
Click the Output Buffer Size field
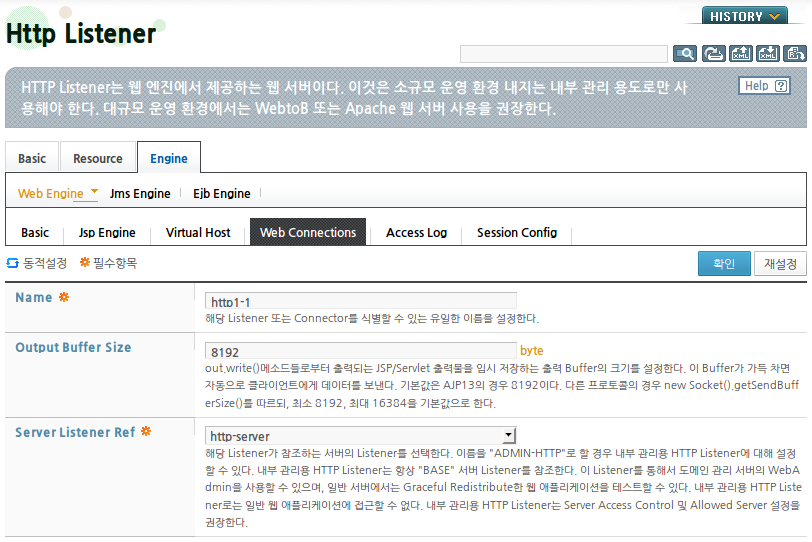pos(361,350)
